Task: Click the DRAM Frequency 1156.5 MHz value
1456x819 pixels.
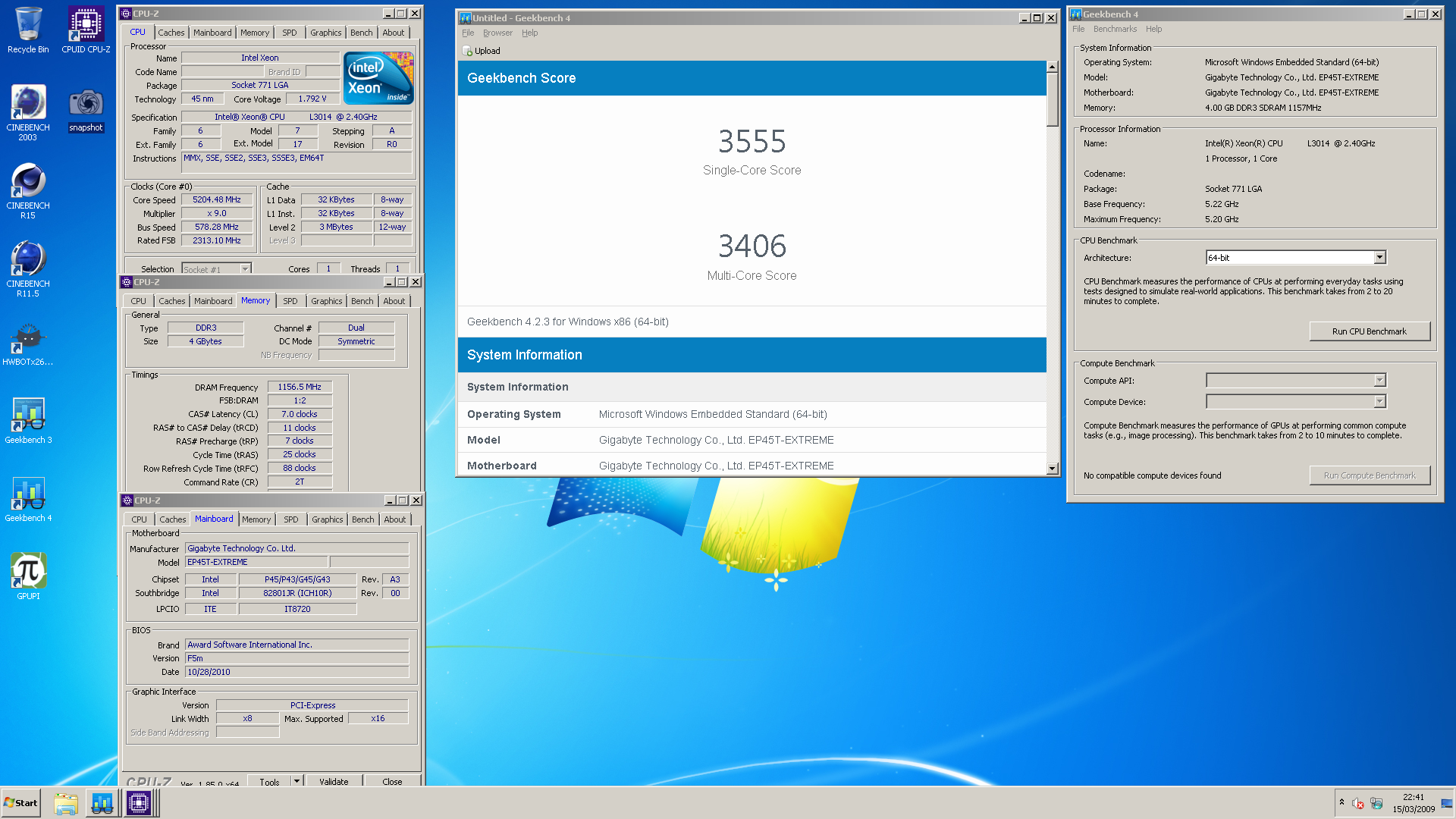Action: click(x=300, y=387)
